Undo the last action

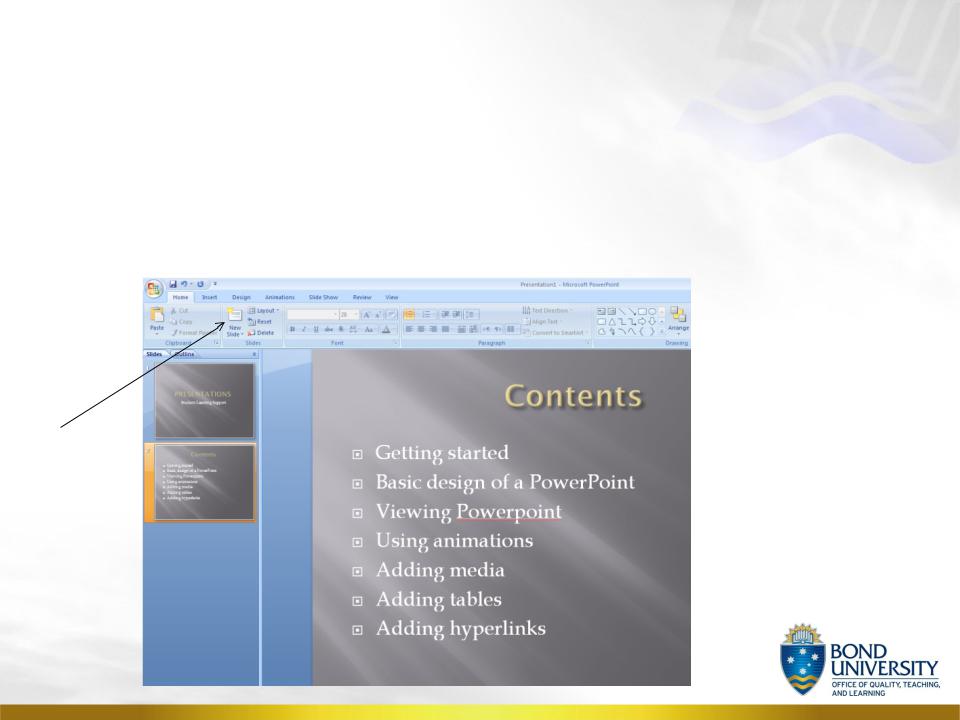[184, 284]
